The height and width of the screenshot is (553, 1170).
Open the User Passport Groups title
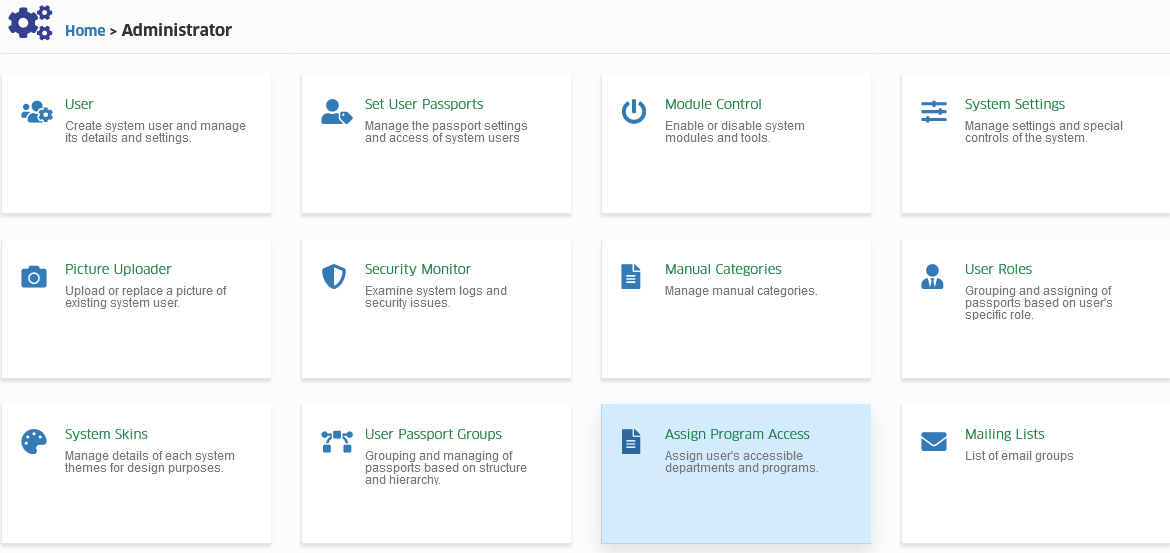(x=433, y=434)
